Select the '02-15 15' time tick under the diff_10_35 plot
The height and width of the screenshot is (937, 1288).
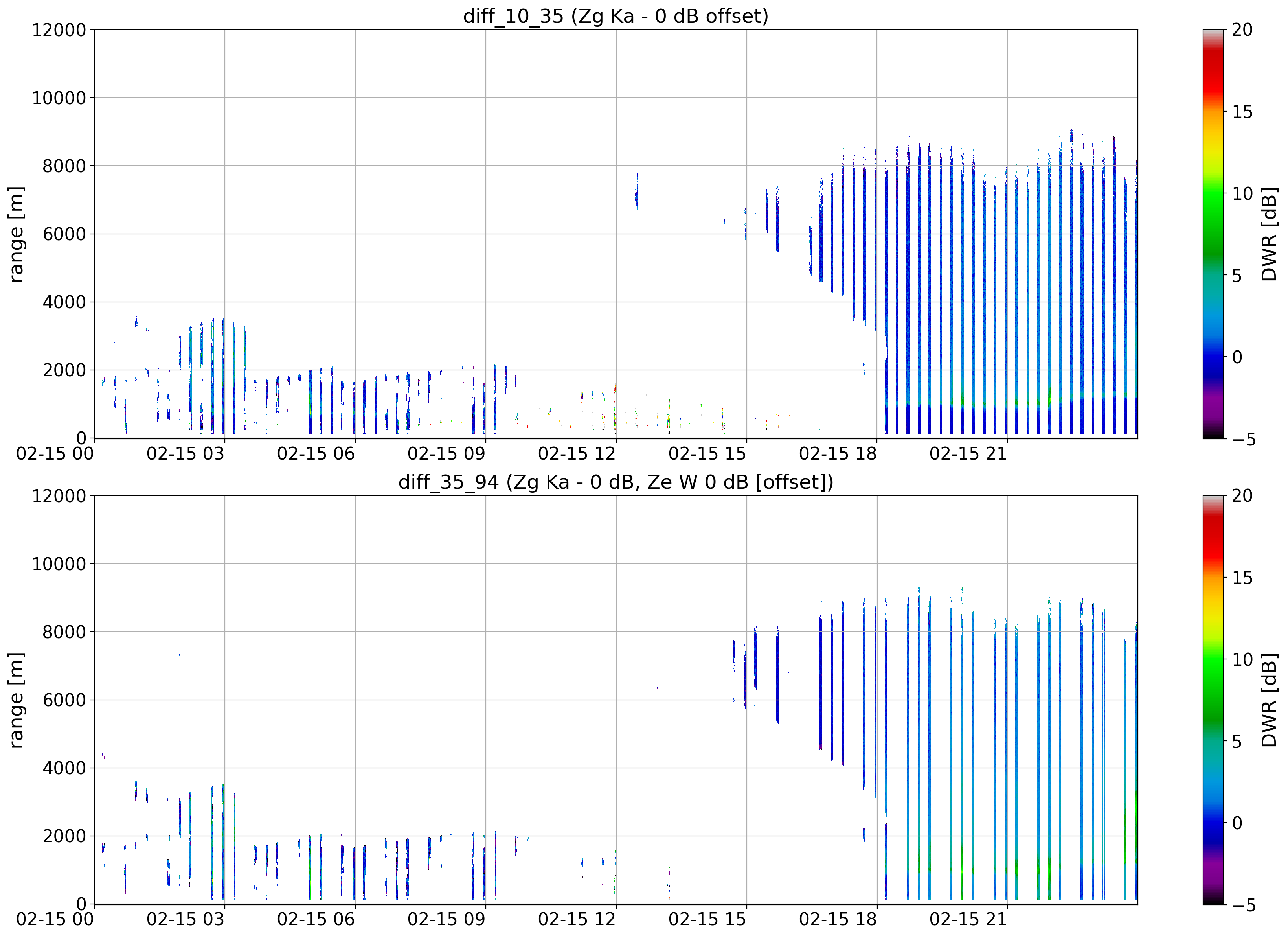tap(707, 454)
